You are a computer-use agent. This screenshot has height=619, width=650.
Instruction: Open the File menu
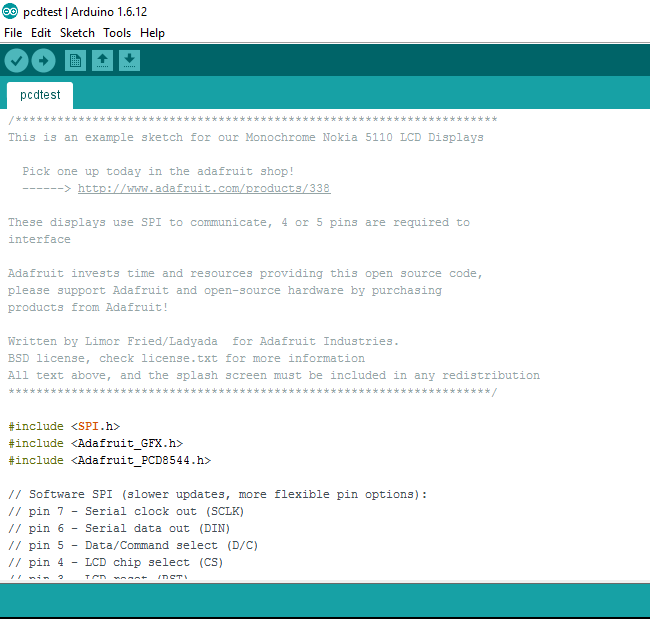[x=13, y=33]
